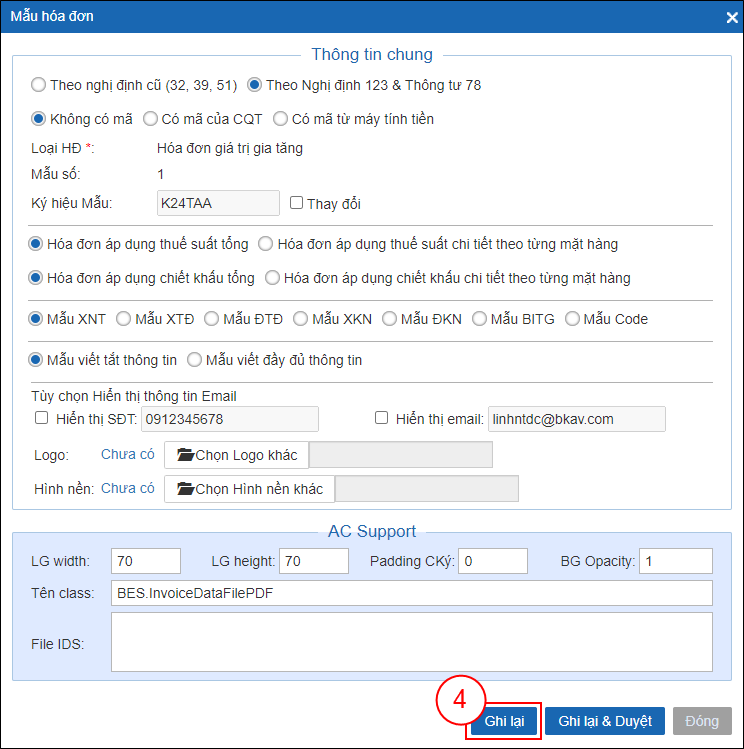This screenshot has width=744, height=749.
Task: Tick the Thay đổi checkbox
Action: pos(297,203)
